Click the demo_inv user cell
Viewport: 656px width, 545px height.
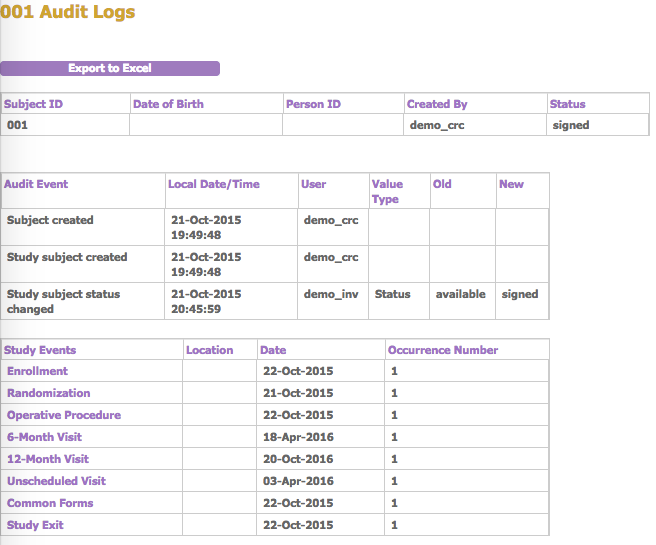330,294
